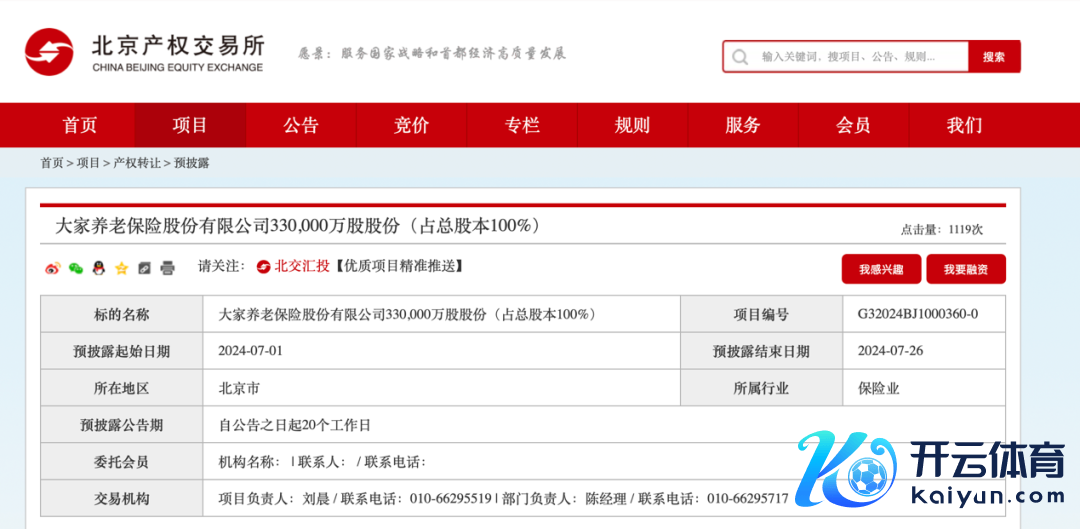This screenshot has height=529, width=1080.
Task: Open the 公告 navigation tab
Action: pos(301,125)
